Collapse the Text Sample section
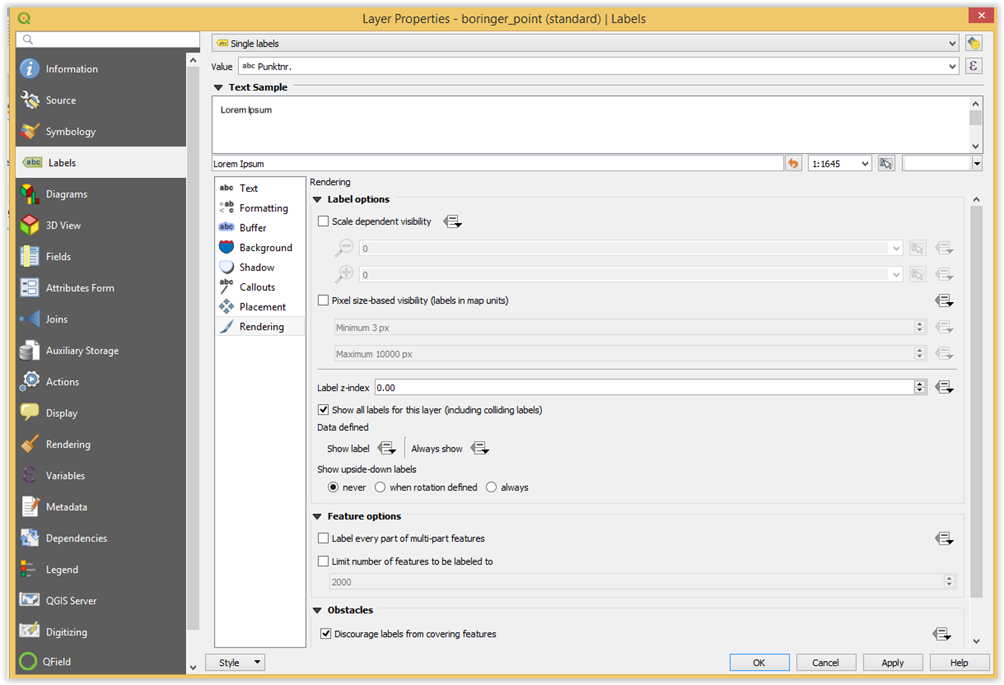This screenshot has height=685, width=1004. point(218,87)
